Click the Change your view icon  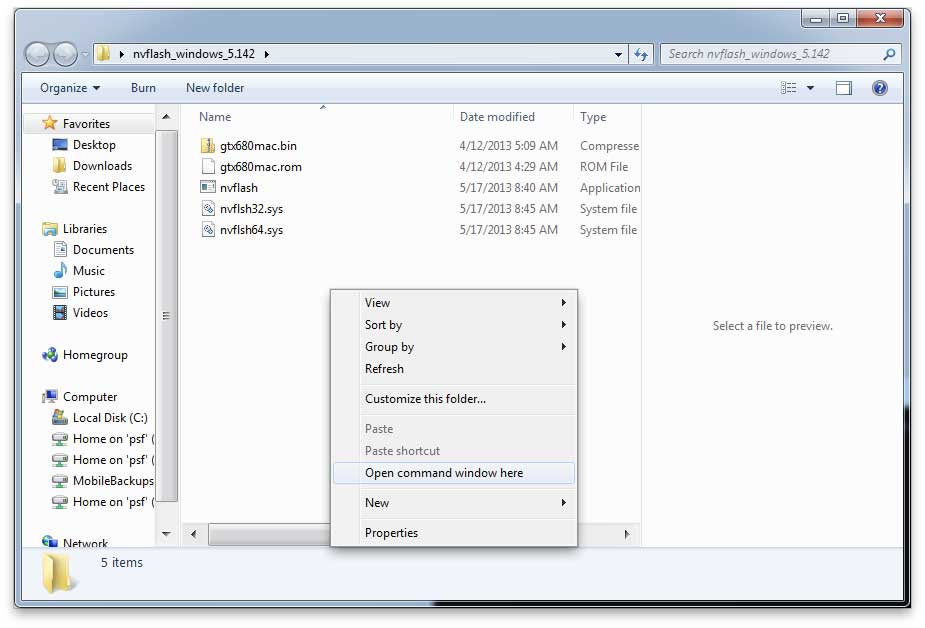(x=789, y=88)
